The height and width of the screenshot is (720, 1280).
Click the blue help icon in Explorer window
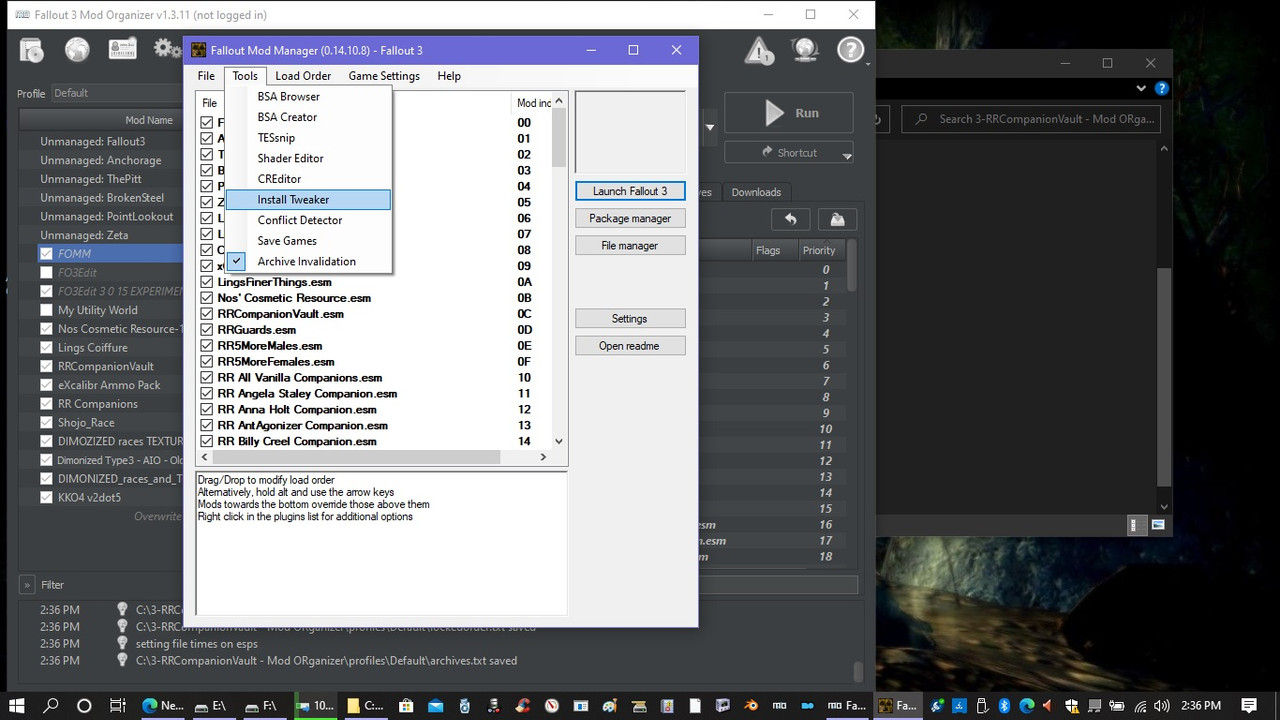click(x=1161, y=88)
